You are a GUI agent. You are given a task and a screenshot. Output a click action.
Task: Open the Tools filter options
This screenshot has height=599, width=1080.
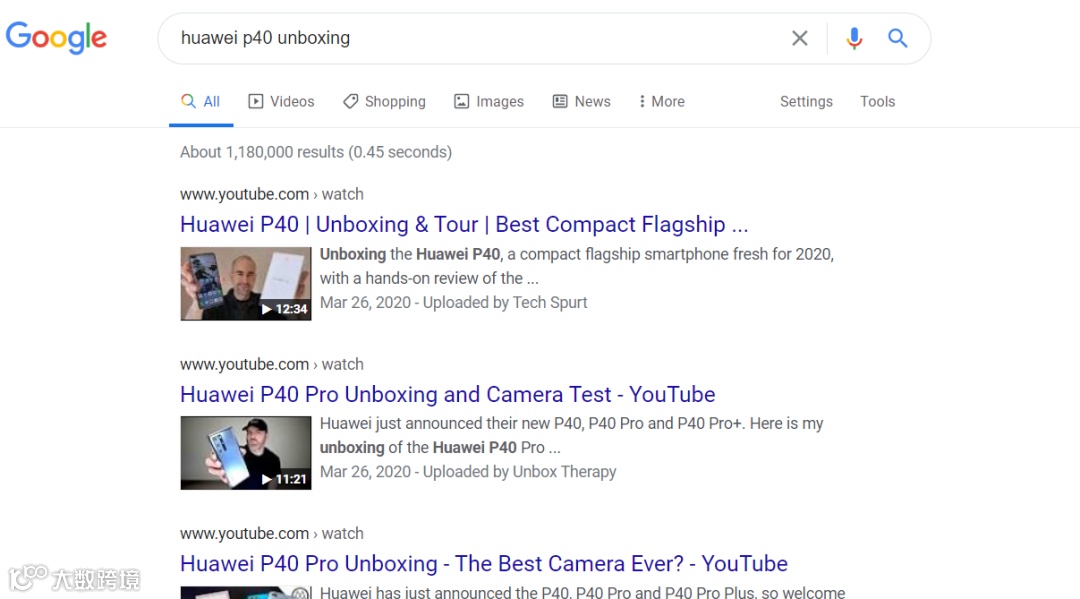coord(877,101)
